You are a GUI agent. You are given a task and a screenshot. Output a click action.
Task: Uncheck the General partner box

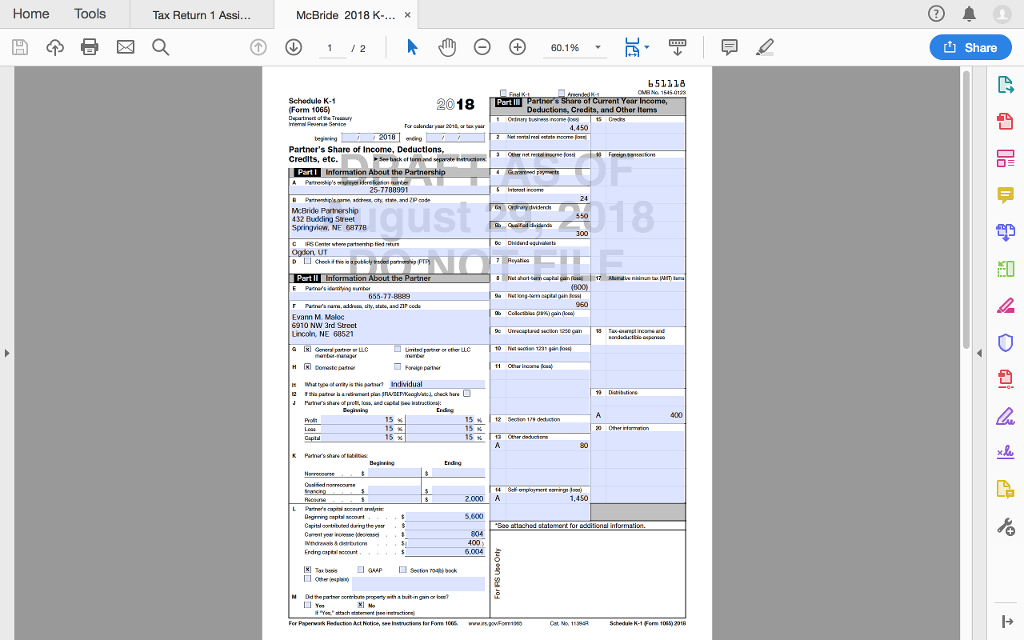[x=307, y=349]
